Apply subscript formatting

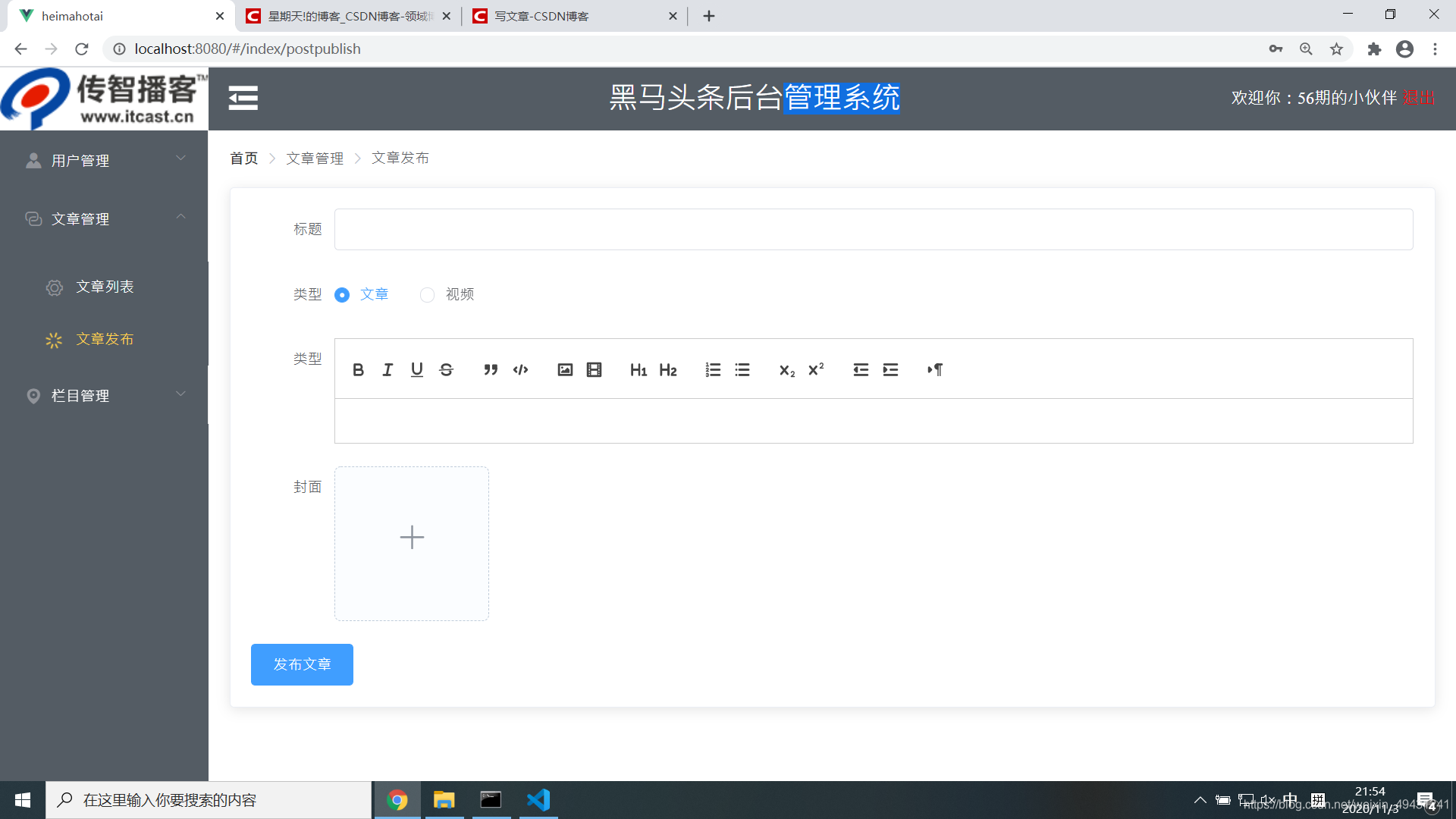(x=787, y=369)
